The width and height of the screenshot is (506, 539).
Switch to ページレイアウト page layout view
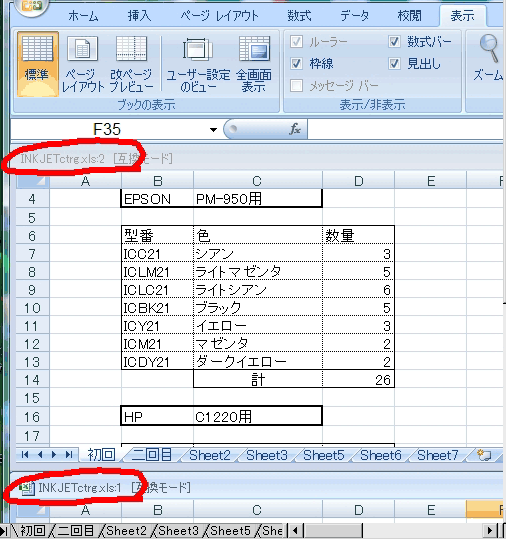82,63
